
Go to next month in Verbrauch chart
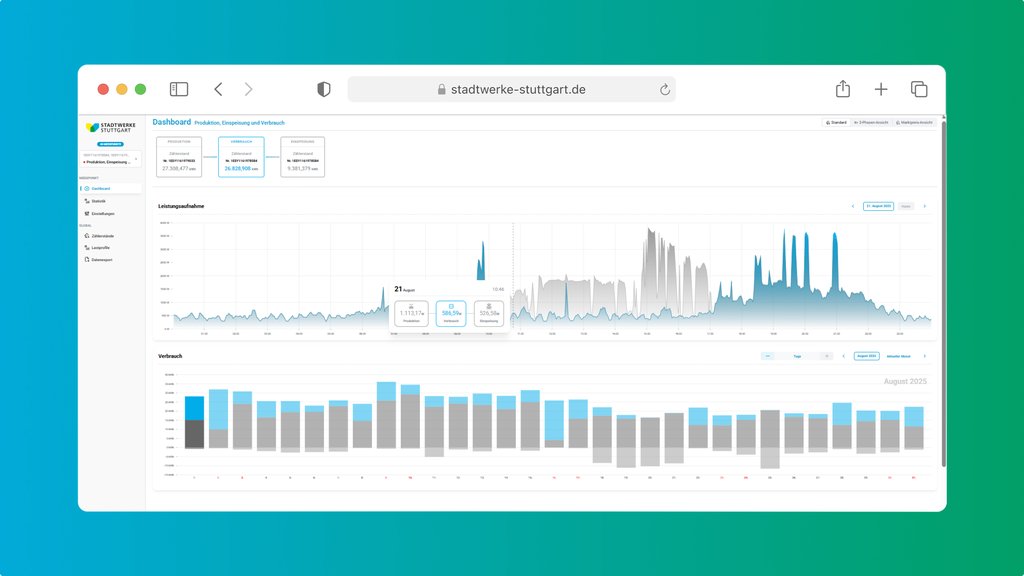coord(925,357)
